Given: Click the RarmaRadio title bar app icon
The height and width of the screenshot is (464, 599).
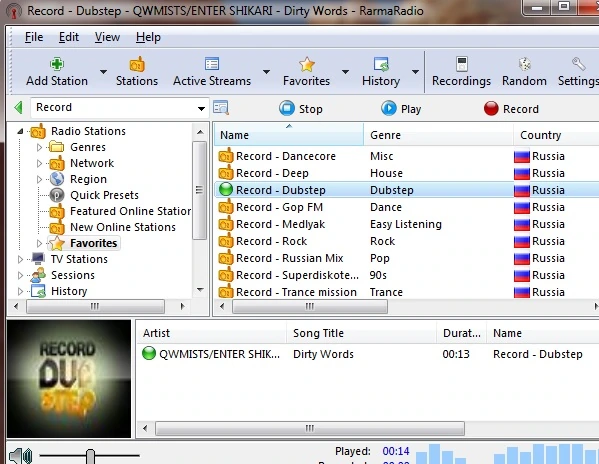Looking at the screenshot, I should 14,11.
